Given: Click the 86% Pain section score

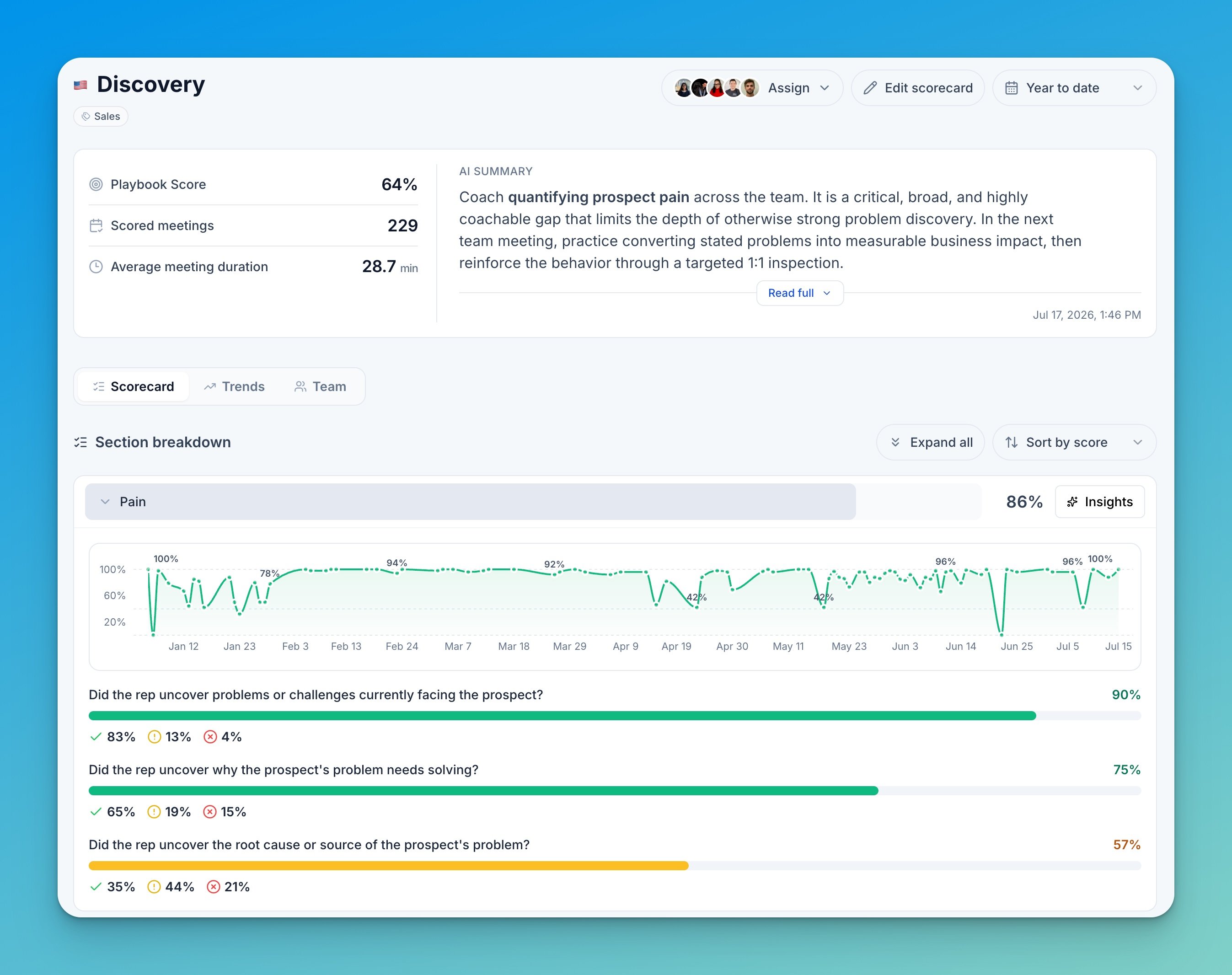Looking at the screenshot, I should (x=1024, y=502).
